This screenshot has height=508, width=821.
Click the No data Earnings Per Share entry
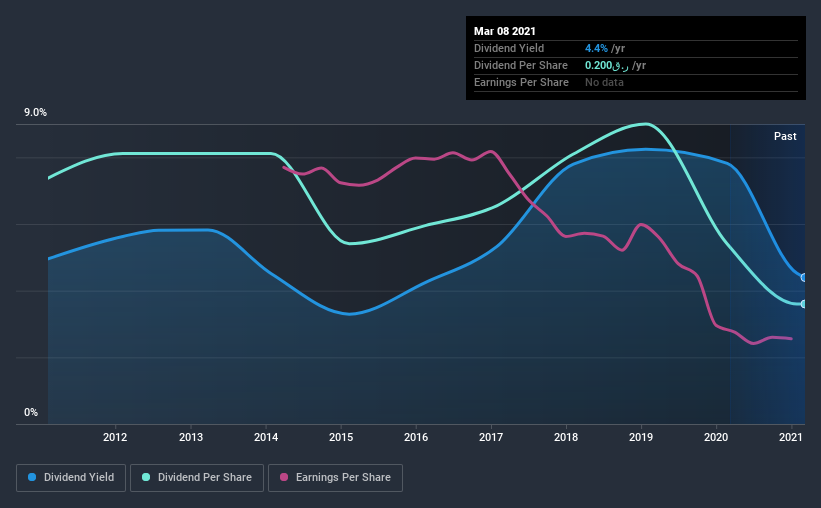tap(604, 82)
